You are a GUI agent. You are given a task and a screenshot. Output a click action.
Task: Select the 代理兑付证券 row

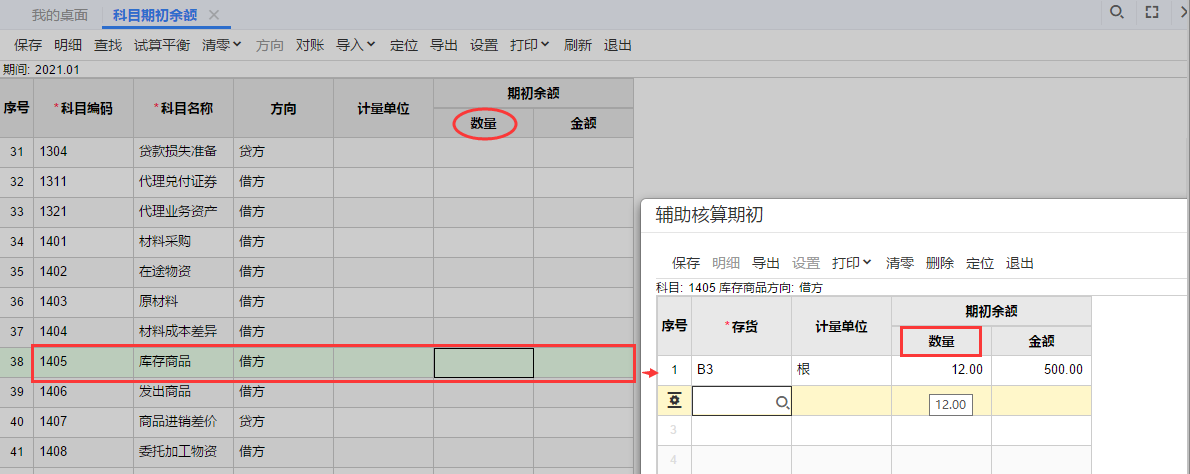pyautogui.click(x=316, y=182)
